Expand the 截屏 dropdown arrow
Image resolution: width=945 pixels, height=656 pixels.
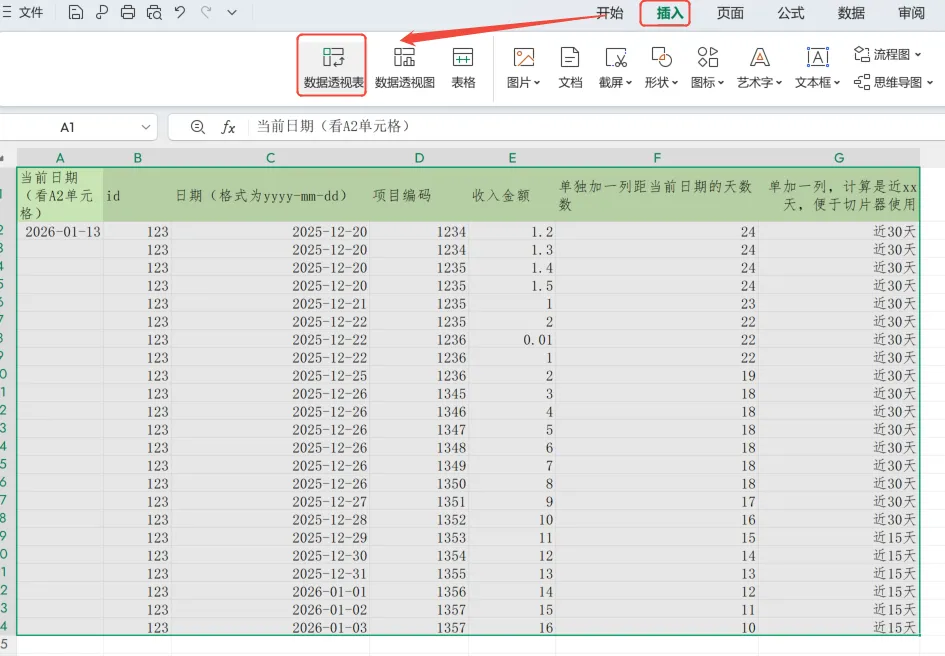(629, 83)
